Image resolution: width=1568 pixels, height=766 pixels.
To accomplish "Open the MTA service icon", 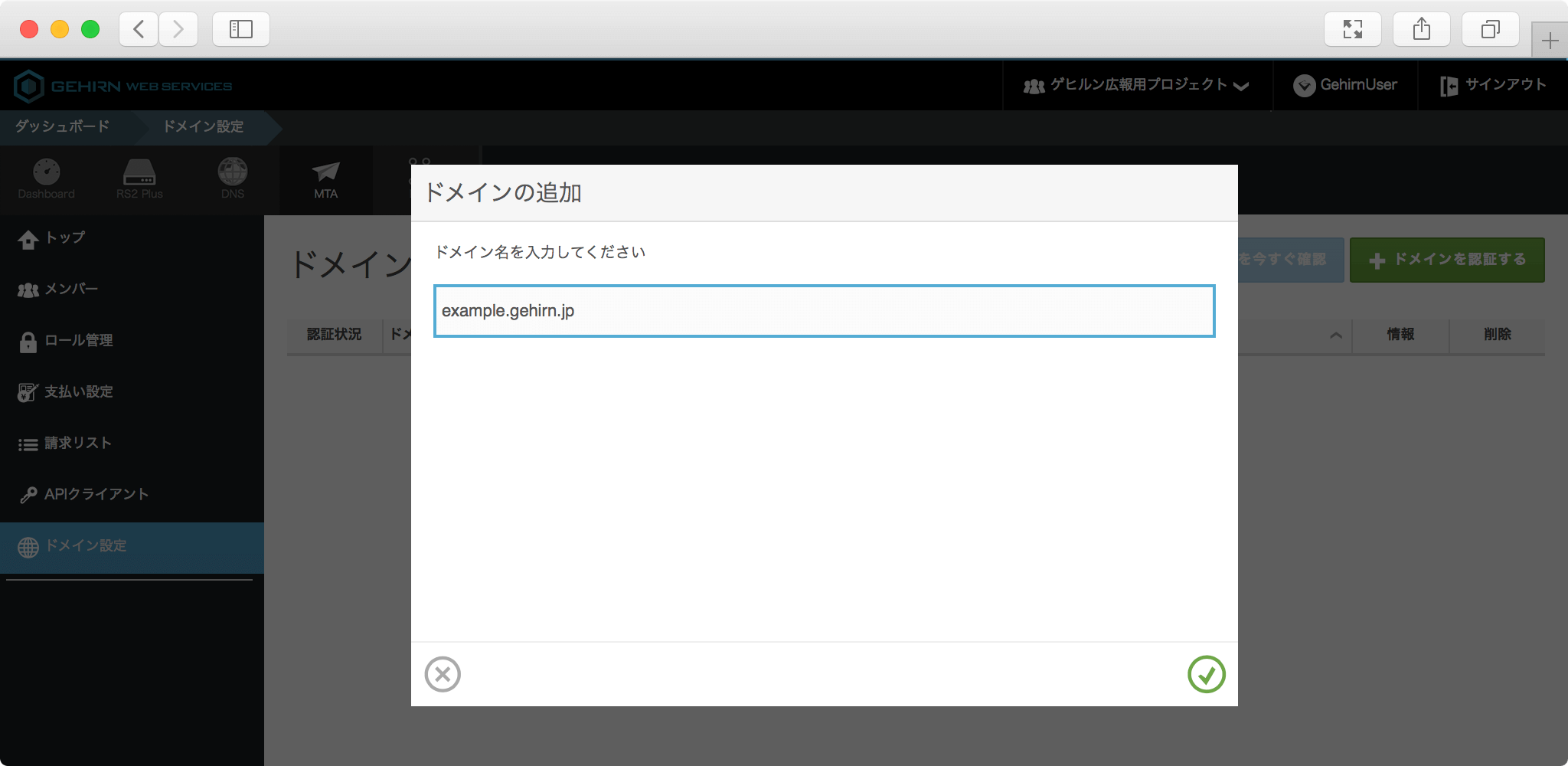I will [325, 179].
